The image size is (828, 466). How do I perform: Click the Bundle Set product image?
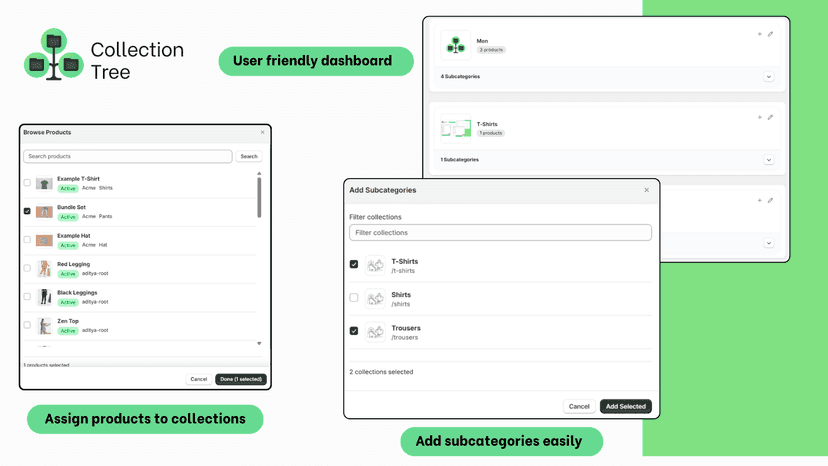[x=44, y=212]
